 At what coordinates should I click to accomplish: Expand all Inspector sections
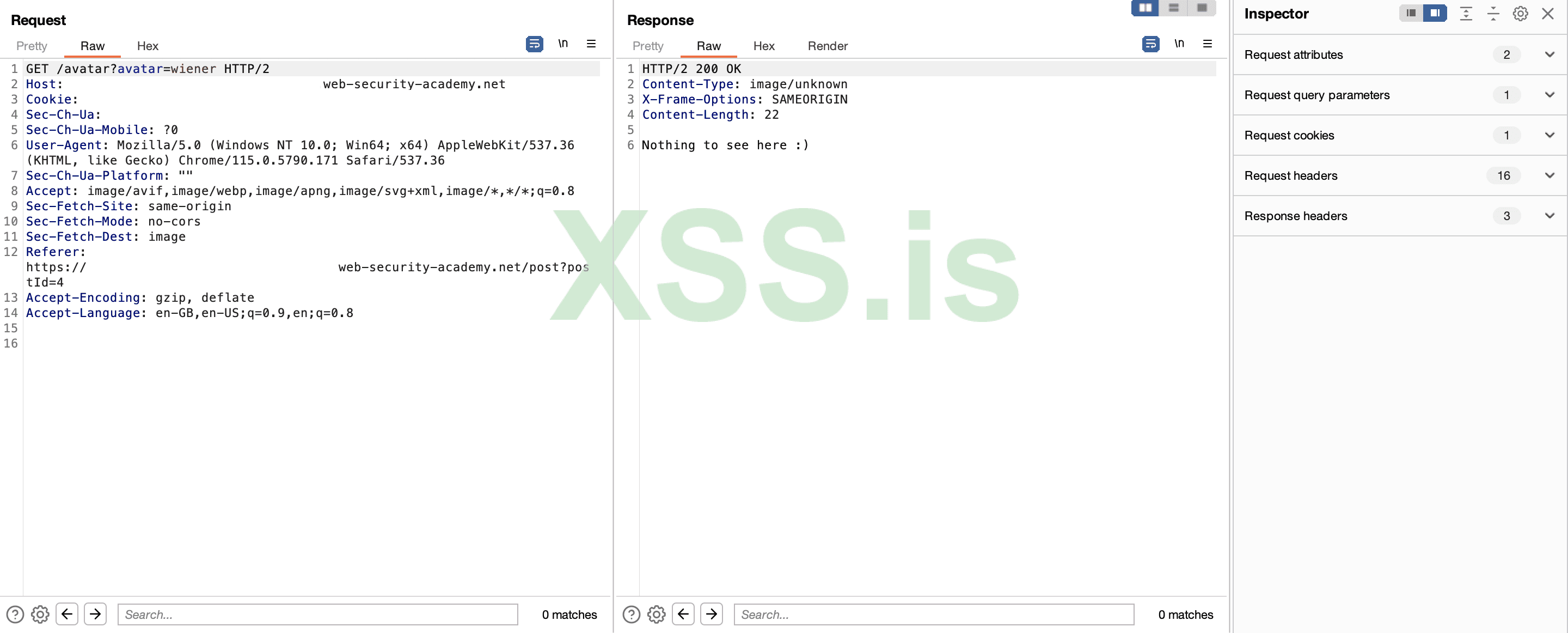1466,14
